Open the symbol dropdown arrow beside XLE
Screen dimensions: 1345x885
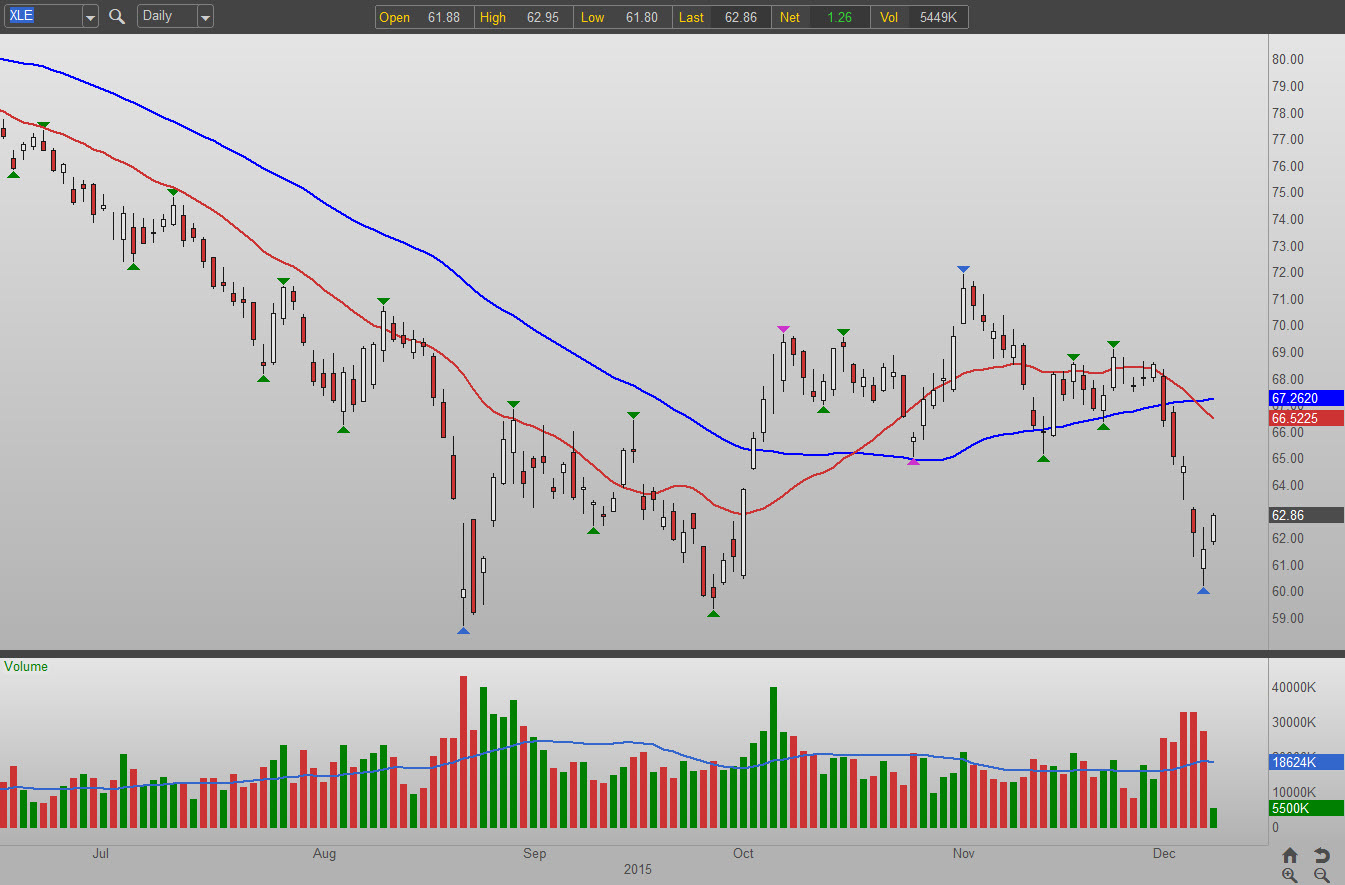90,17
